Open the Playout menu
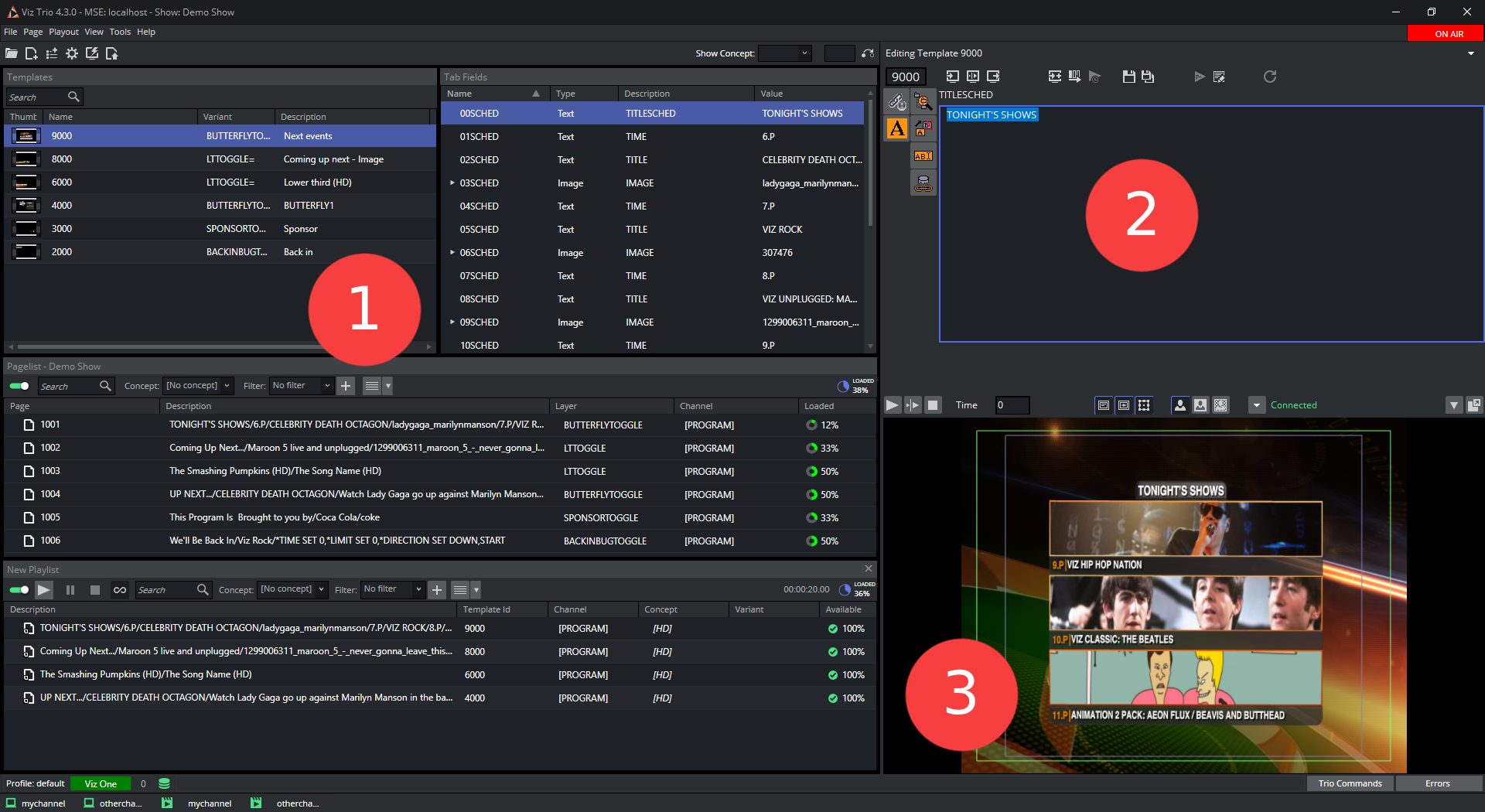This screenshot has width=1485, height=812. (x=63, y=32)
